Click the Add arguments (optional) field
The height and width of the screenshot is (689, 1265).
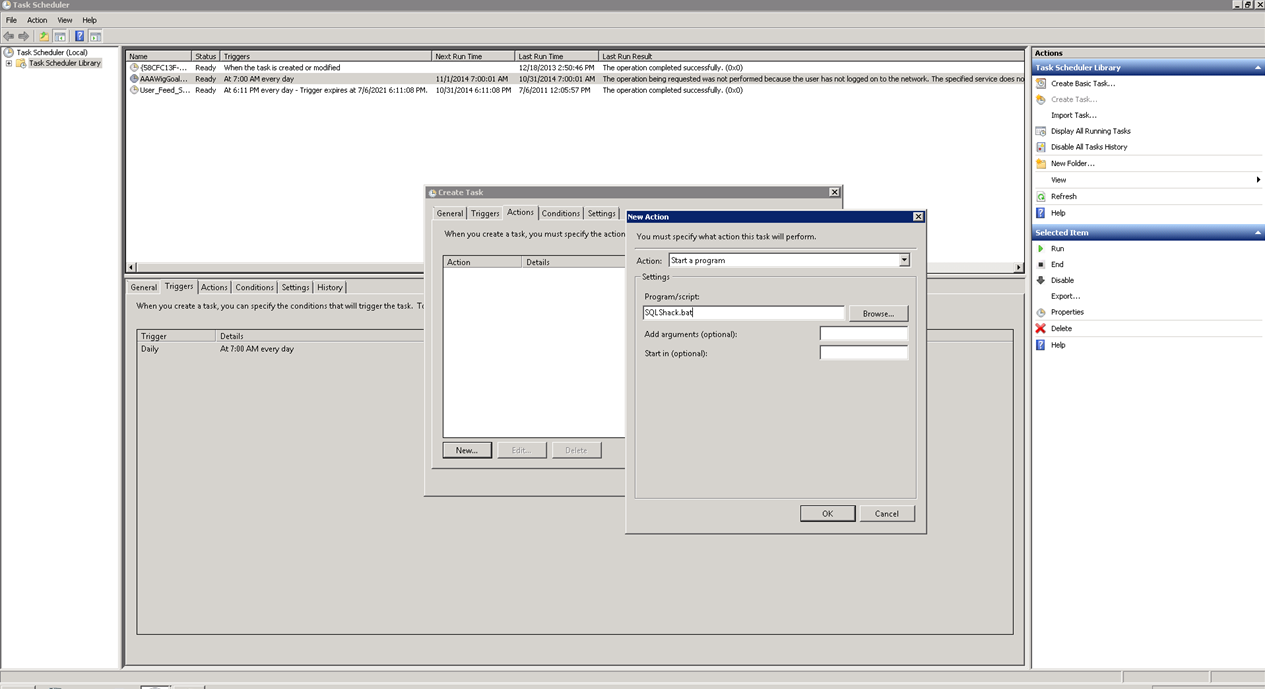click(x=864, y=333)
